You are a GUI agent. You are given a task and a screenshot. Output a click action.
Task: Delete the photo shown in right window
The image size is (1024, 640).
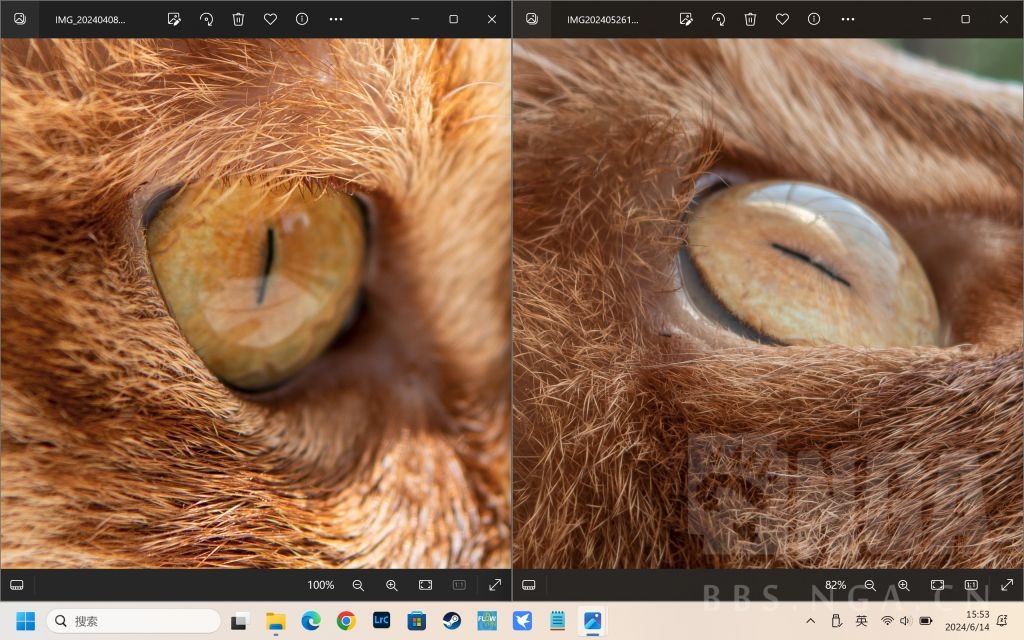coord(750,19)
